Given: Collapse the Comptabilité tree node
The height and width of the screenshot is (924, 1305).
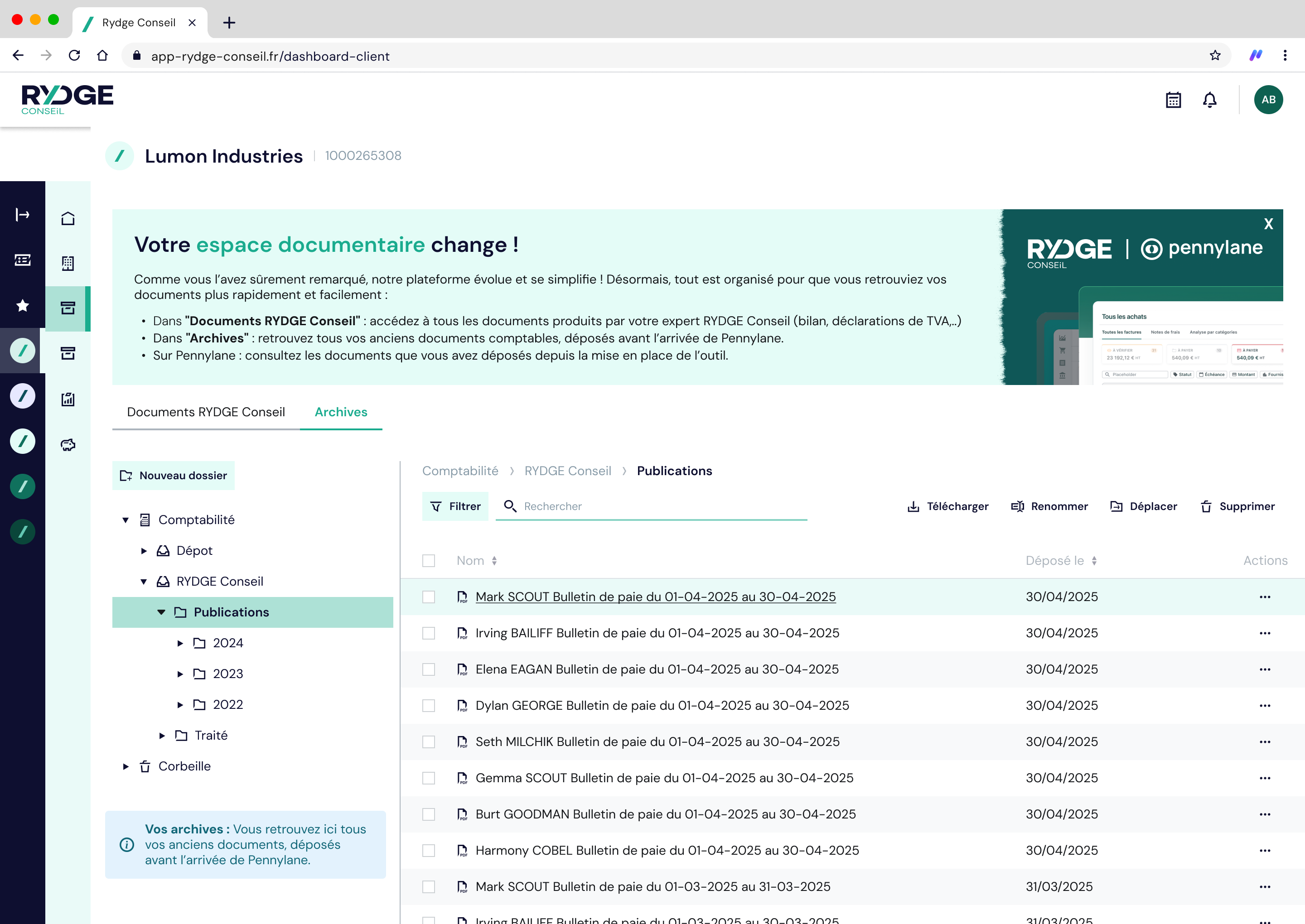Looking at the screenshot, I should click(126, 520).
